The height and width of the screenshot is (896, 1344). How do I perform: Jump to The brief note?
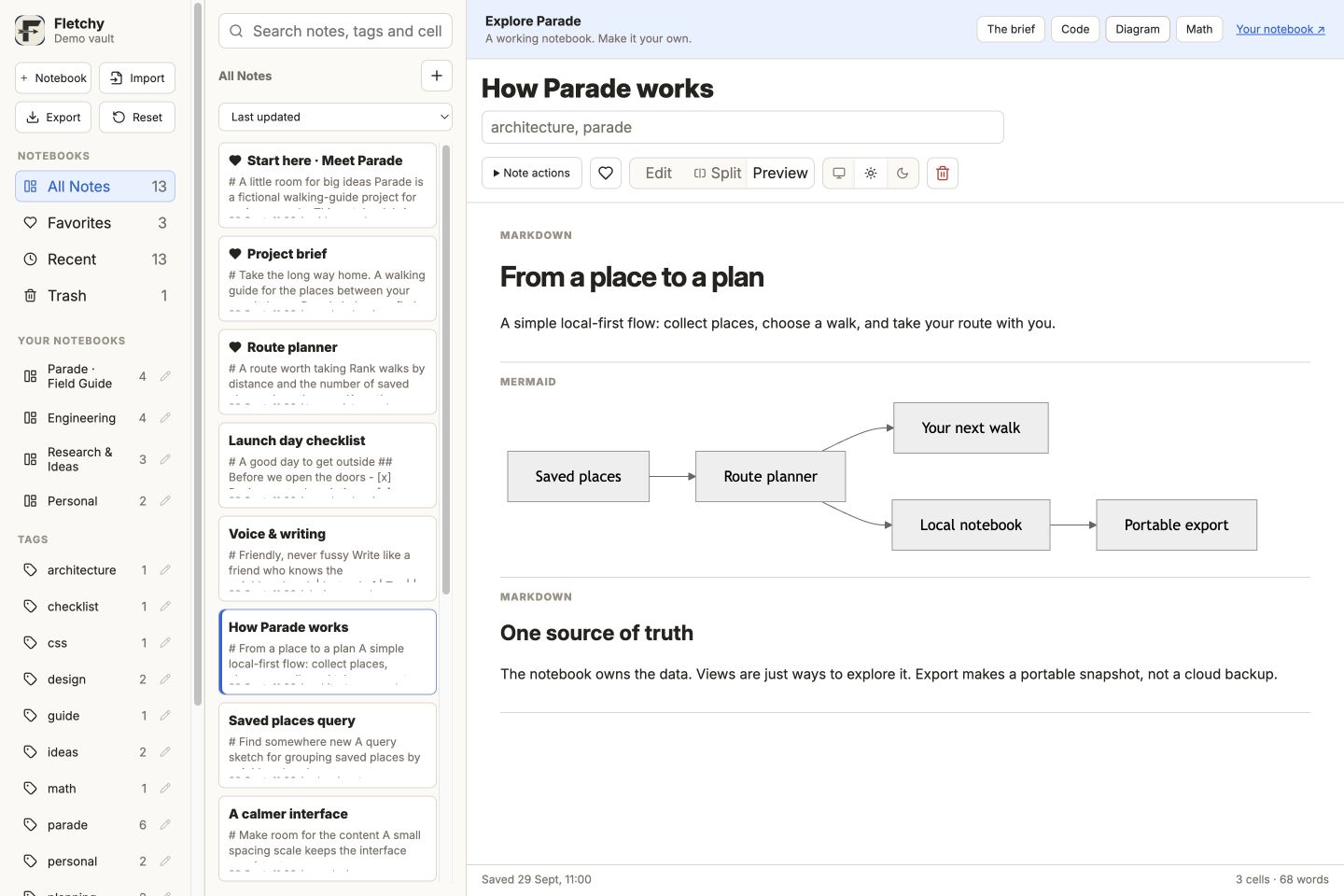[x=1011, y=29]
